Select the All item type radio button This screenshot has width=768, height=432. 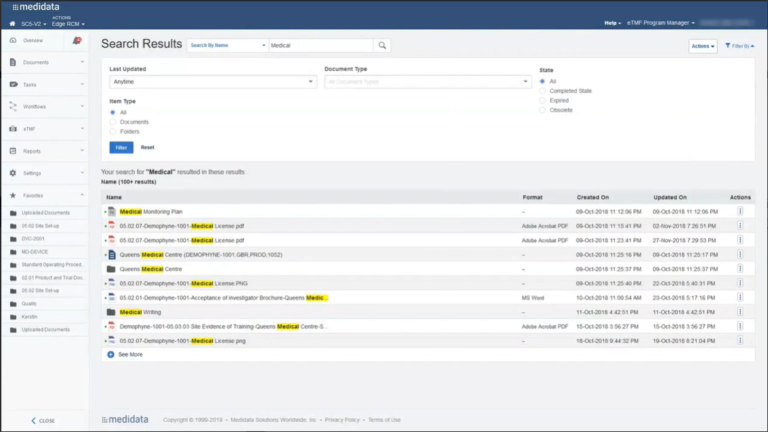click(113, 113)
